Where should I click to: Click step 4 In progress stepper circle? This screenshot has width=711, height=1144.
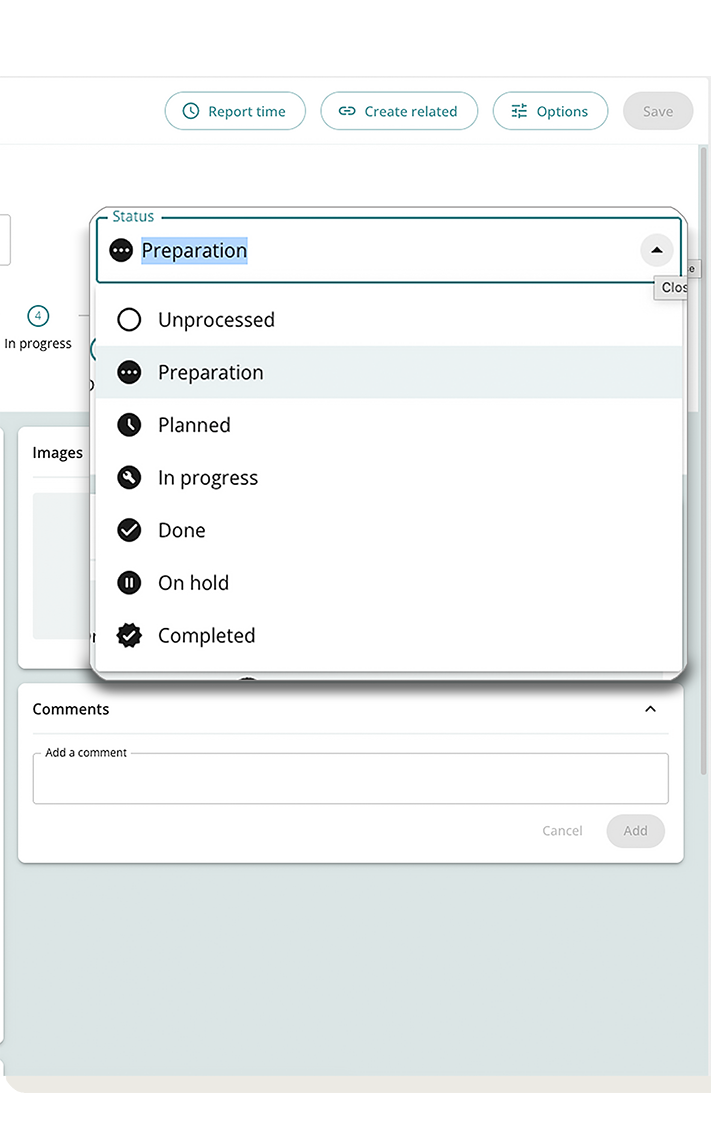pyautogui.click(x=38, y=316)
